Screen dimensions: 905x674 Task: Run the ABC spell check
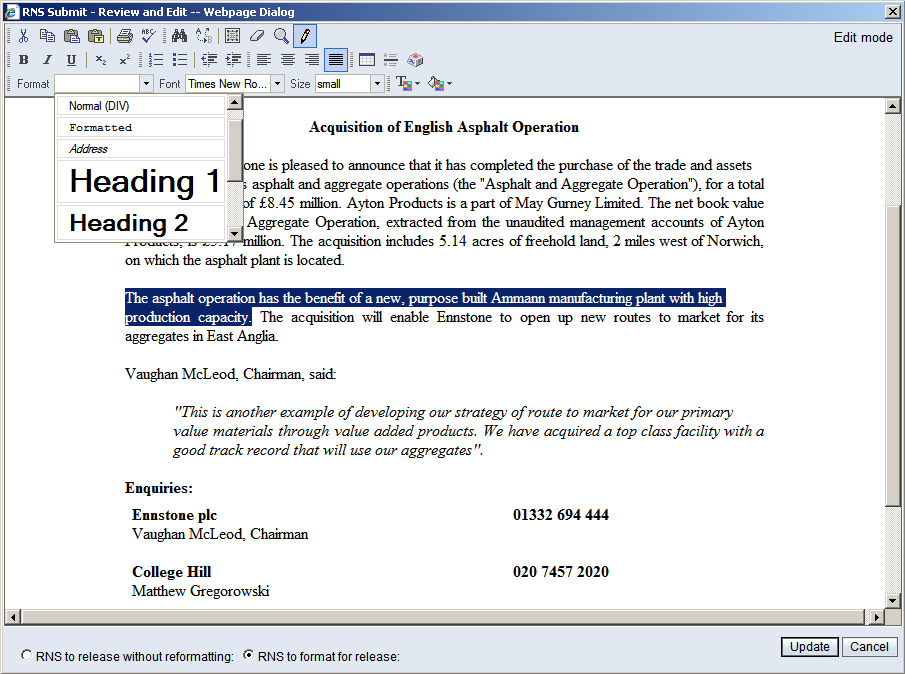pos(149,36)
